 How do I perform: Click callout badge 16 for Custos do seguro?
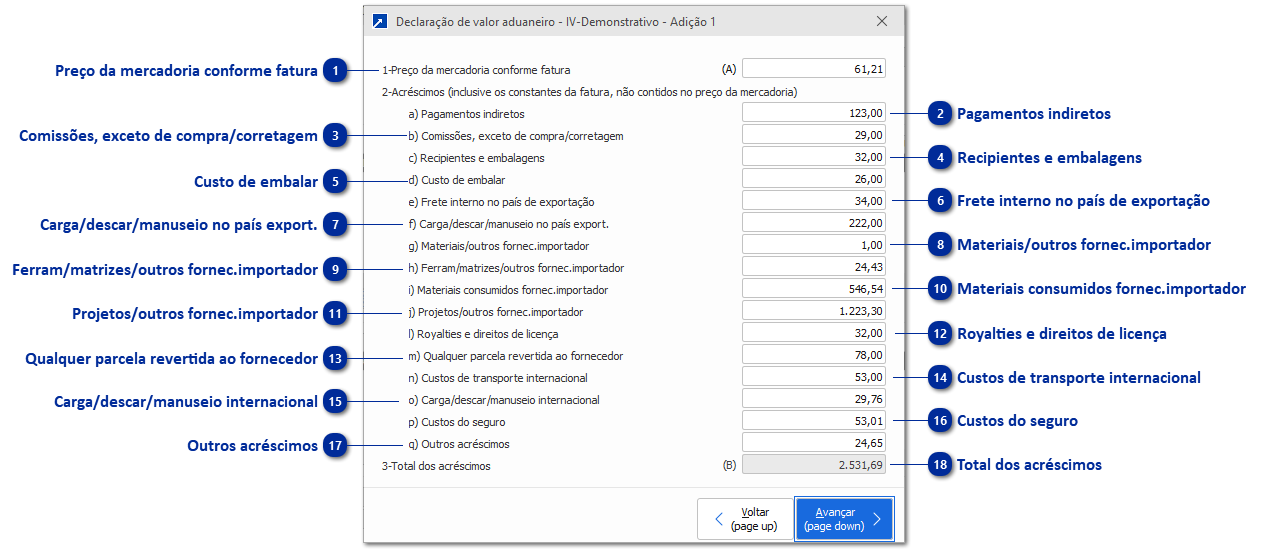[x=940, y=421]
